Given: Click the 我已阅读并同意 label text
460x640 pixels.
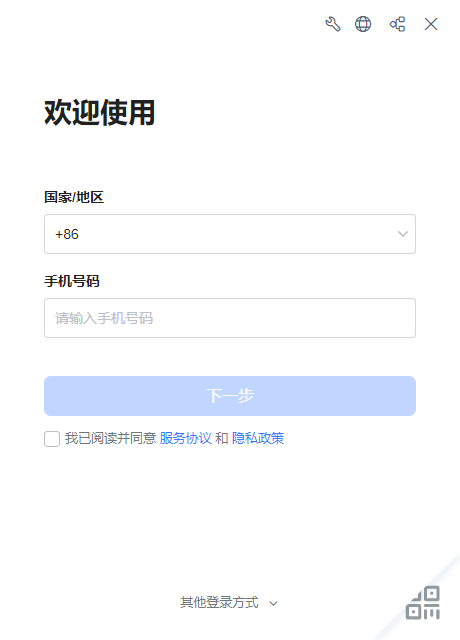Looking at the screenshot, I should (x=110, y=438).
